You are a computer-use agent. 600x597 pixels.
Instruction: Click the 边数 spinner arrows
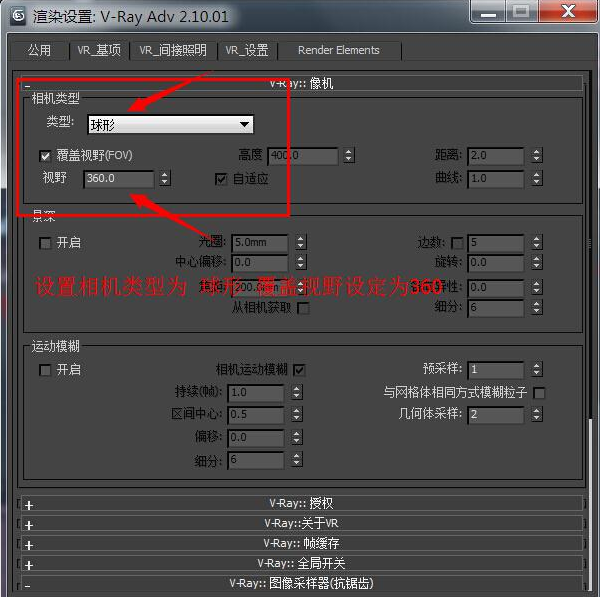tap(537, 242)
